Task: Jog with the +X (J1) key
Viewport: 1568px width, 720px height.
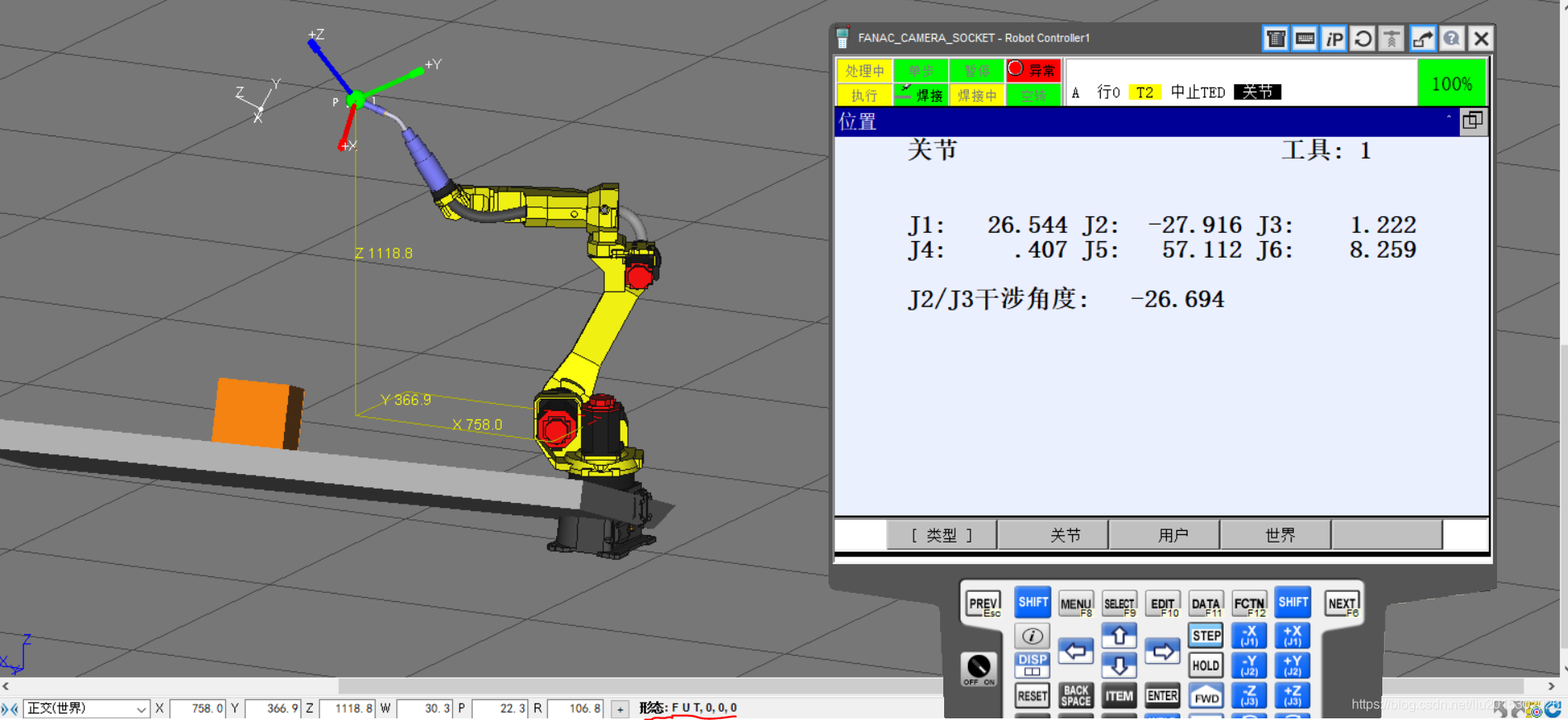Action: (x=1292, y=636)
